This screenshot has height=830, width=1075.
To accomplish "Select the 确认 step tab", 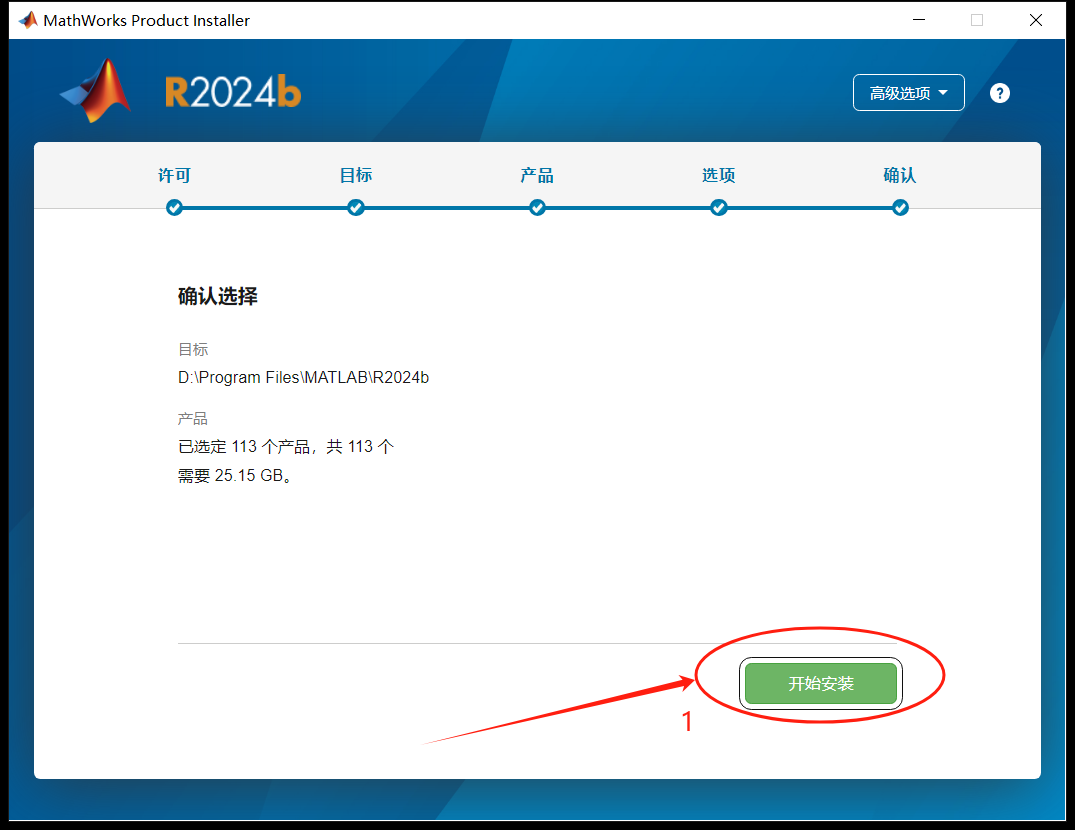I will tap(899, 175).
